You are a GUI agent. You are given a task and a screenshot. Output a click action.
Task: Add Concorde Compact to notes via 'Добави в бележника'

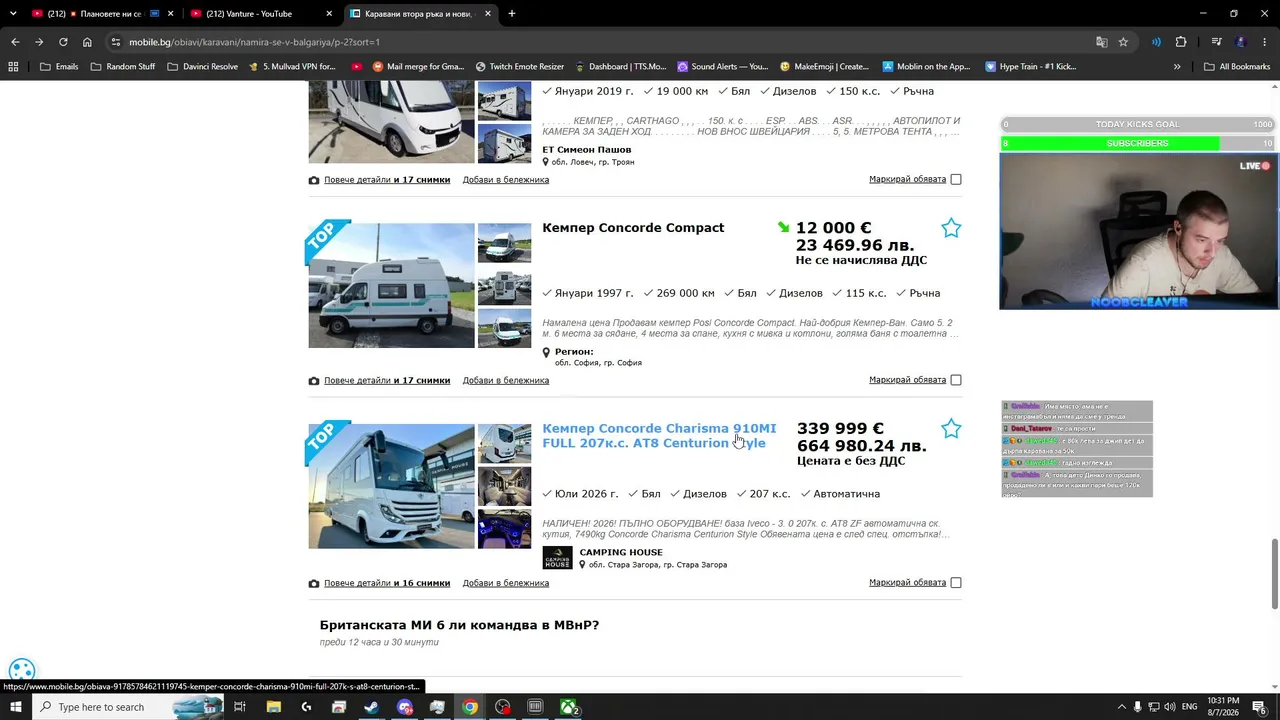[x=506, y=380]
